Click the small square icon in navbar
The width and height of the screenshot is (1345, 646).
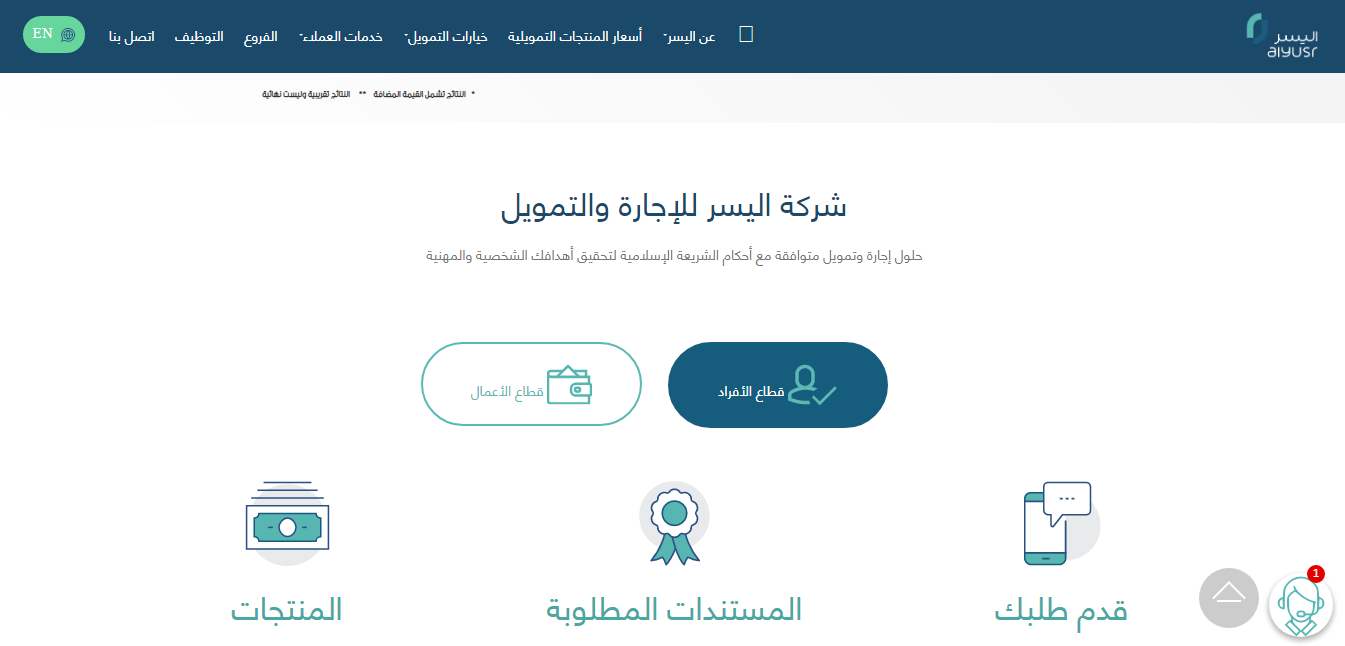coord(745,34)
